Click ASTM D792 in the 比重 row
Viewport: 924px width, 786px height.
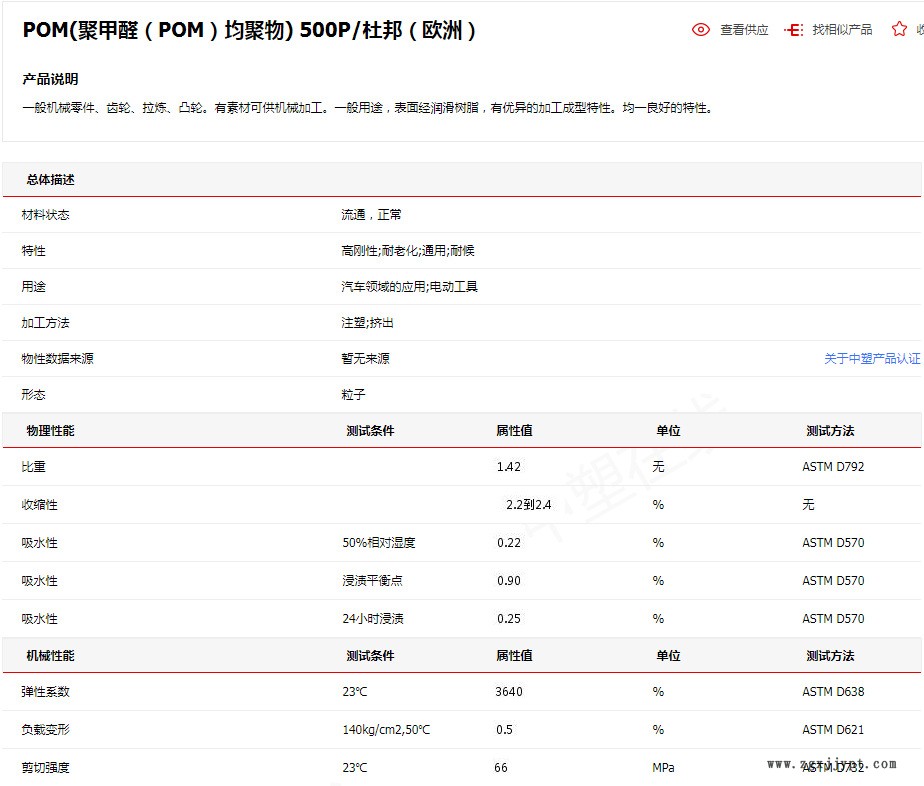[833, 467]
